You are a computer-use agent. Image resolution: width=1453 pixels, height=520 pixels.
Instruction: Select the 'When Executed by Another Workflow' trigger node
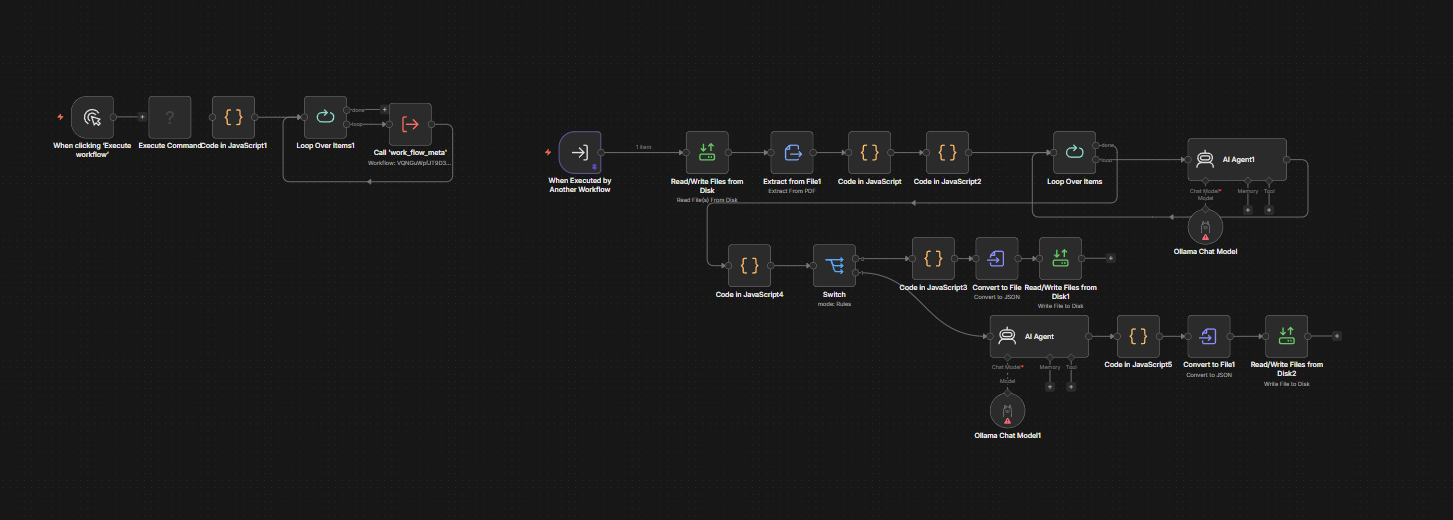(x=578, y=152)
